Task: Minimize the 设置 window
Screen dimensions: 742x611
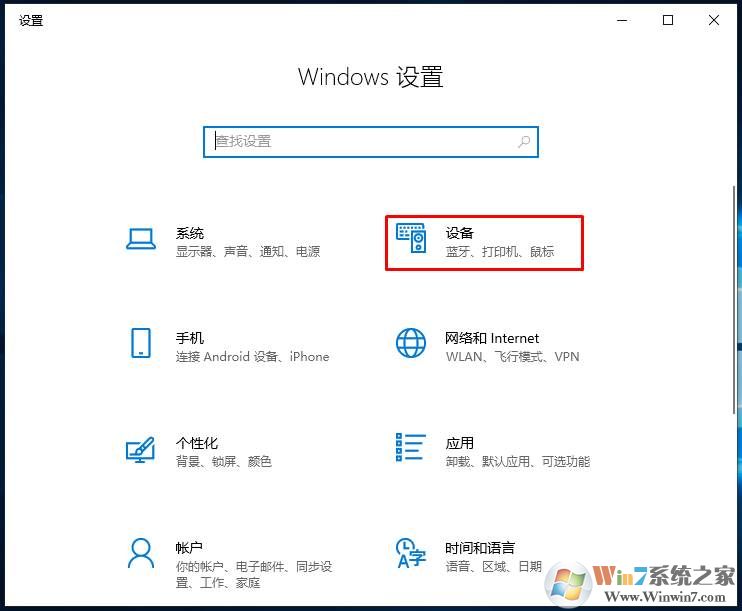Action: pyautogui.click(x=622, y=20)
